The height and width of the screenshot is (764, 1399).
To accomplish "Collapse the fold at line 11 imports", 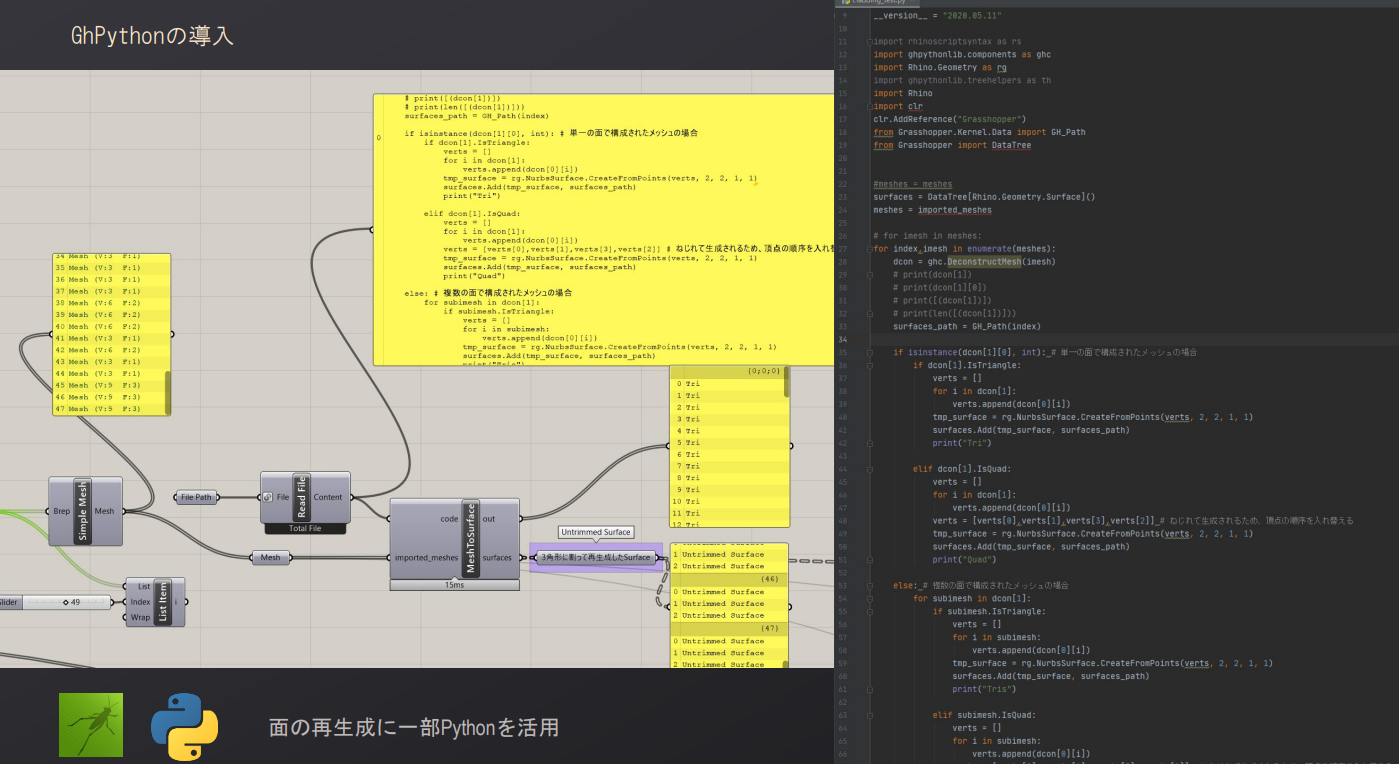I will click(869, 42).
